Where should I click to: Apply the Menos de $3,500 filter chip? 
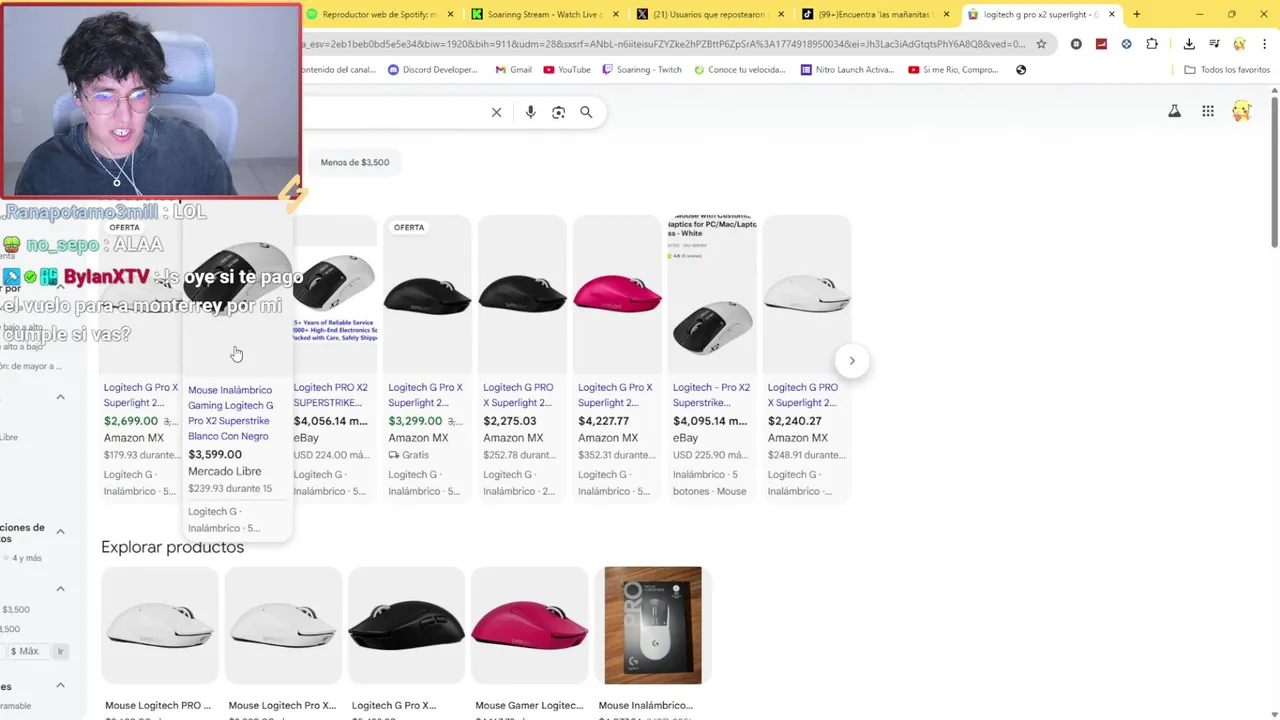pos(355,162)
